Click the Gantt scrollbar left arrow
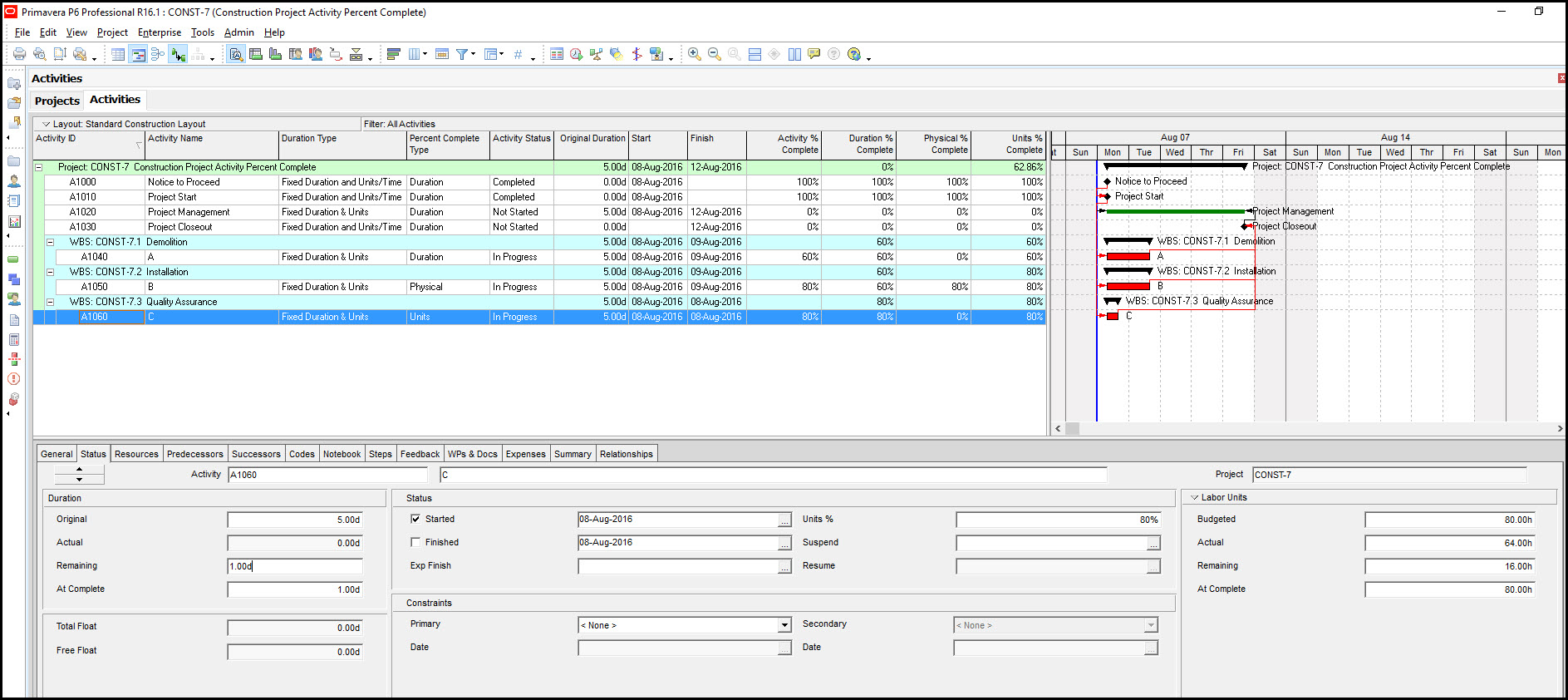1568x700 pixels. click(1058, 429)
